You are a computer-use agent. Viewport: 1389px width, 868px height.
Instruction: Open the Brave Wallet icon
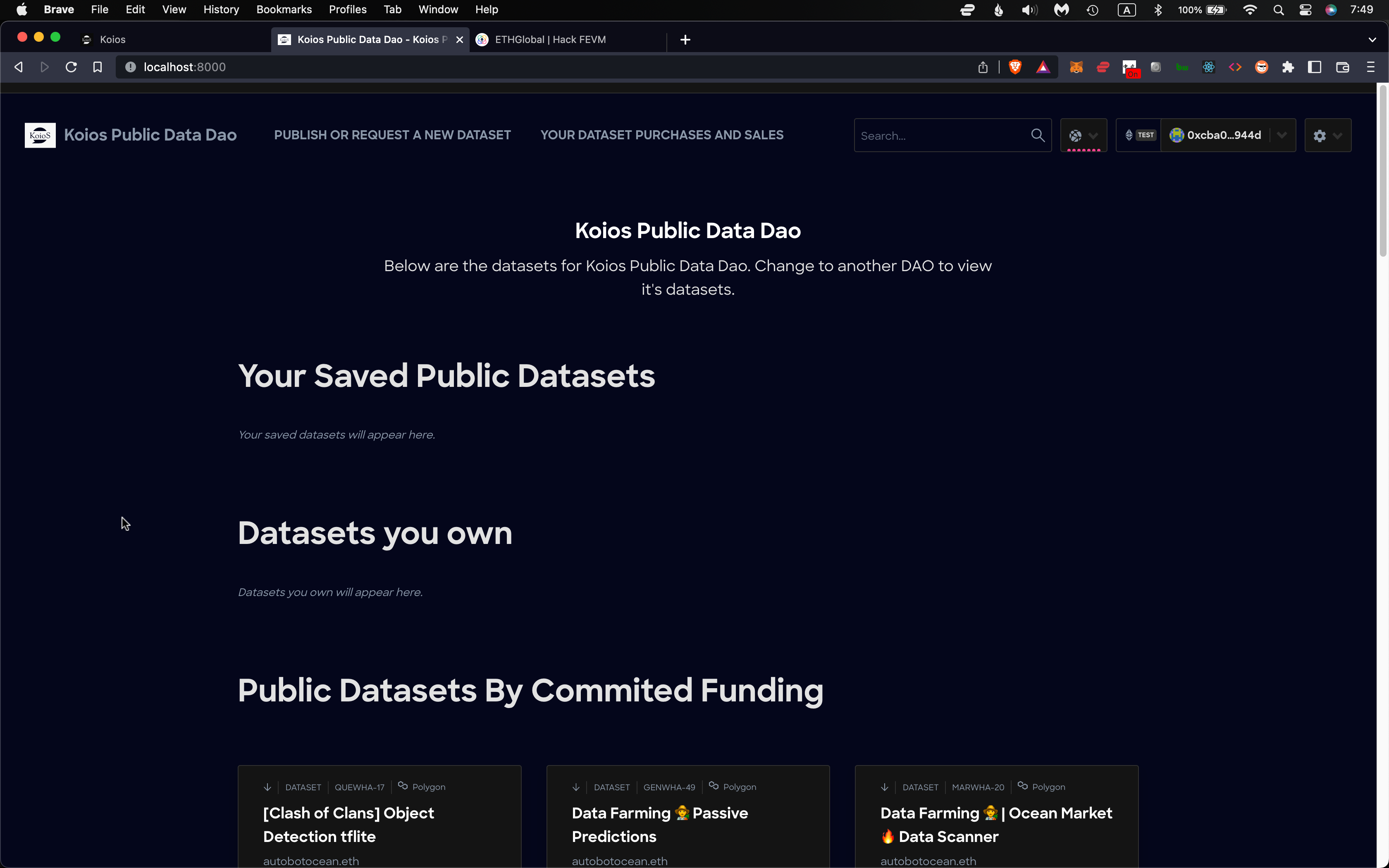click(x=1342, y=67)
